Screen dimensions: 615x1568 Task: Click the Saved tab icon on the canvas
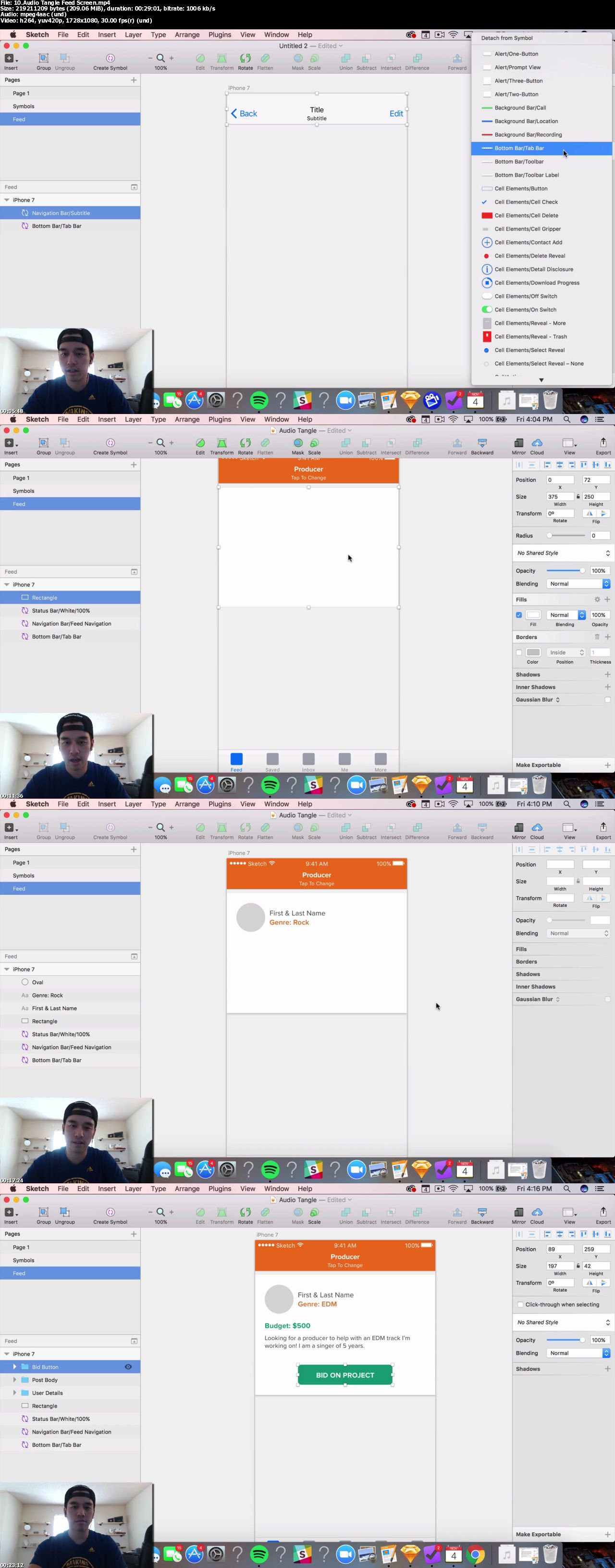point(272,758)
